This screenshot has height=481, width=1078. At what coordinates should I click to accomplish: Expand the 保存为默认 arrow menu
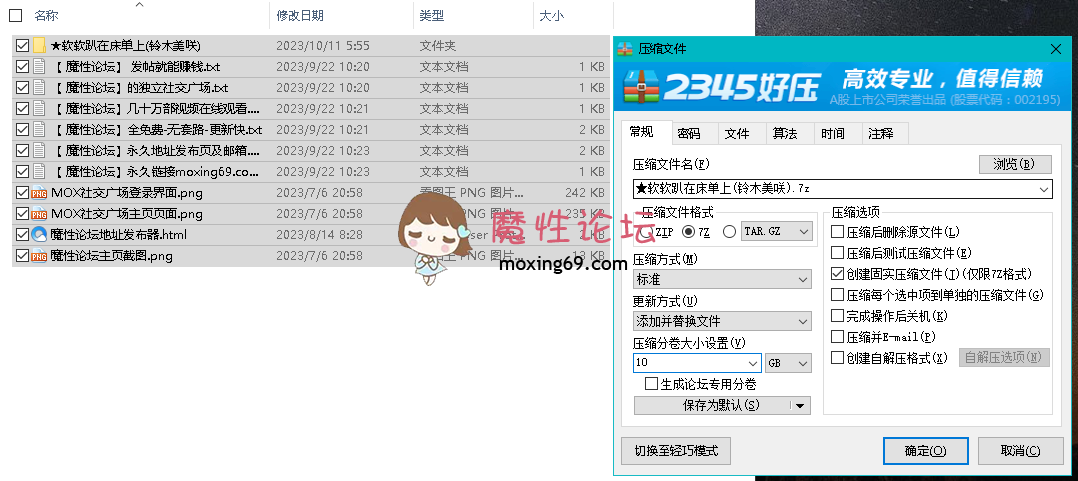pyautogui.click(x=800, y=405)
